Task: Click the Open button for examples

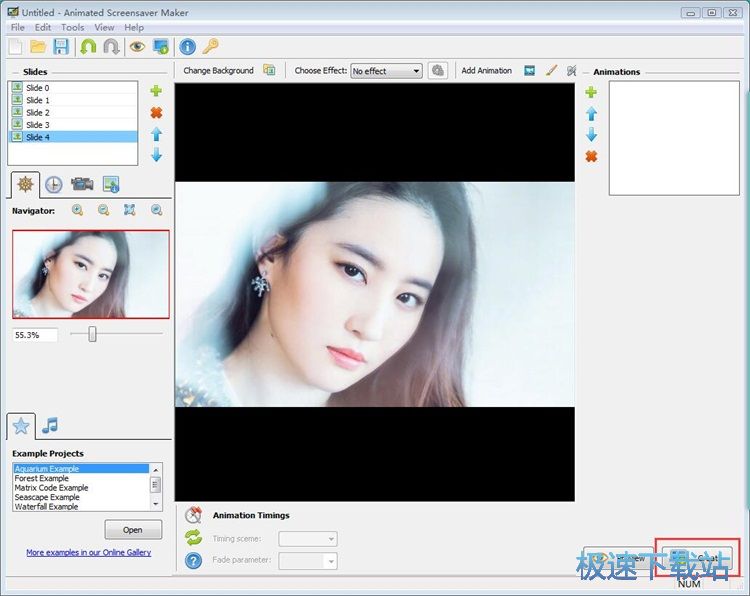Action: tap(133, 530)
